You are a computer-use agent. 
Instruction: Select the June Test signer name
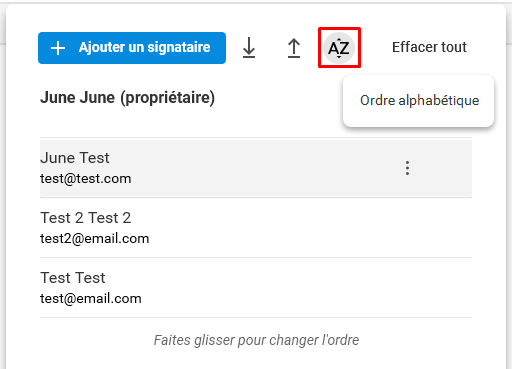coord(75,158)
